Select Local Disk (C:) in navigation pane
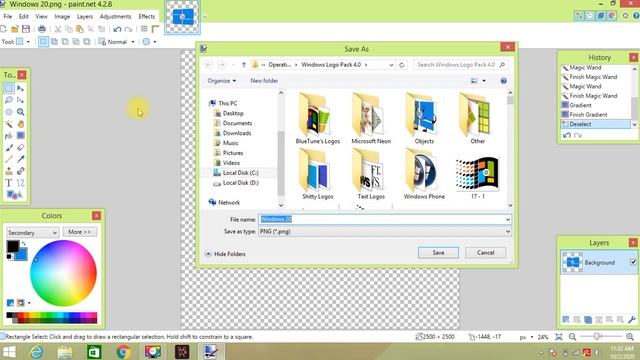This screenshot has height=360, width=640. click(240, 173)
